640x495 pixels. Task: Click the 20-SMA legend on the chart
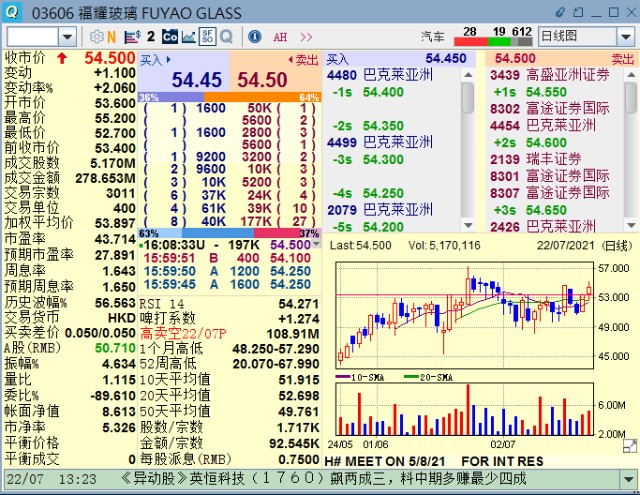click(428, 377)
